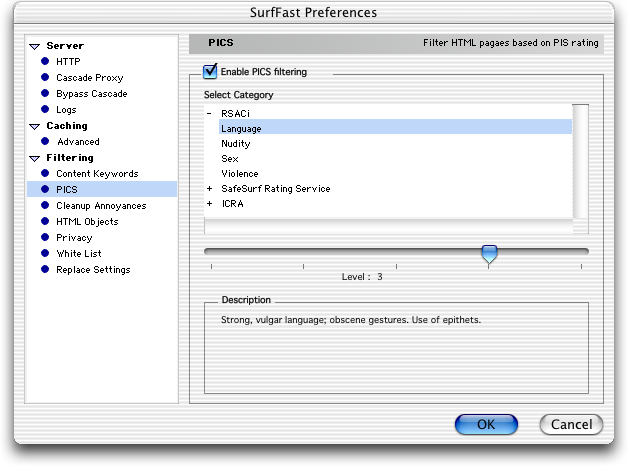Select Violence in the category list
628x467 pixels.
[x=240, y=174]
